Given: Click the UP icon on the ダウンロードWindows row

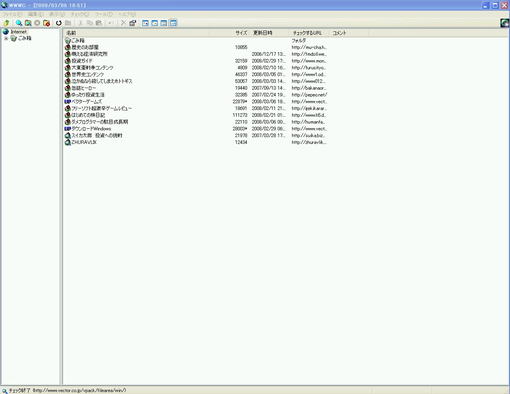Looking at the screenshot, I should coord(67,129).
